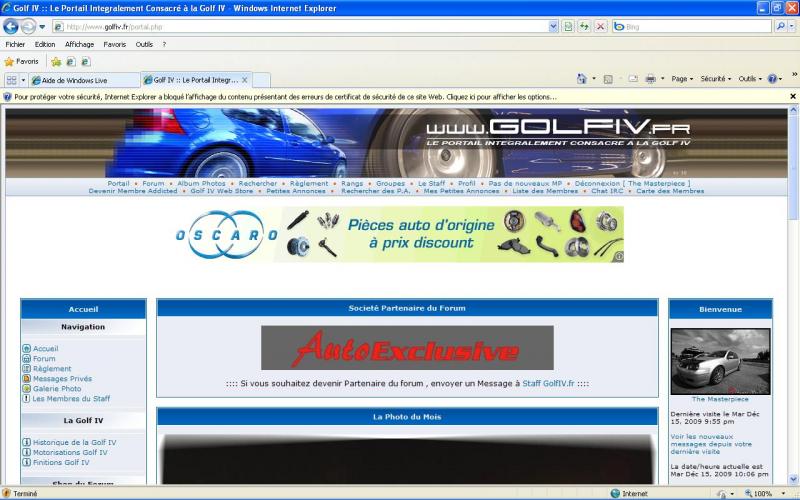The width and height of the screenshot is (800, 500).
Task: Open the Liste des Membres link
Action: pos(545,191)
